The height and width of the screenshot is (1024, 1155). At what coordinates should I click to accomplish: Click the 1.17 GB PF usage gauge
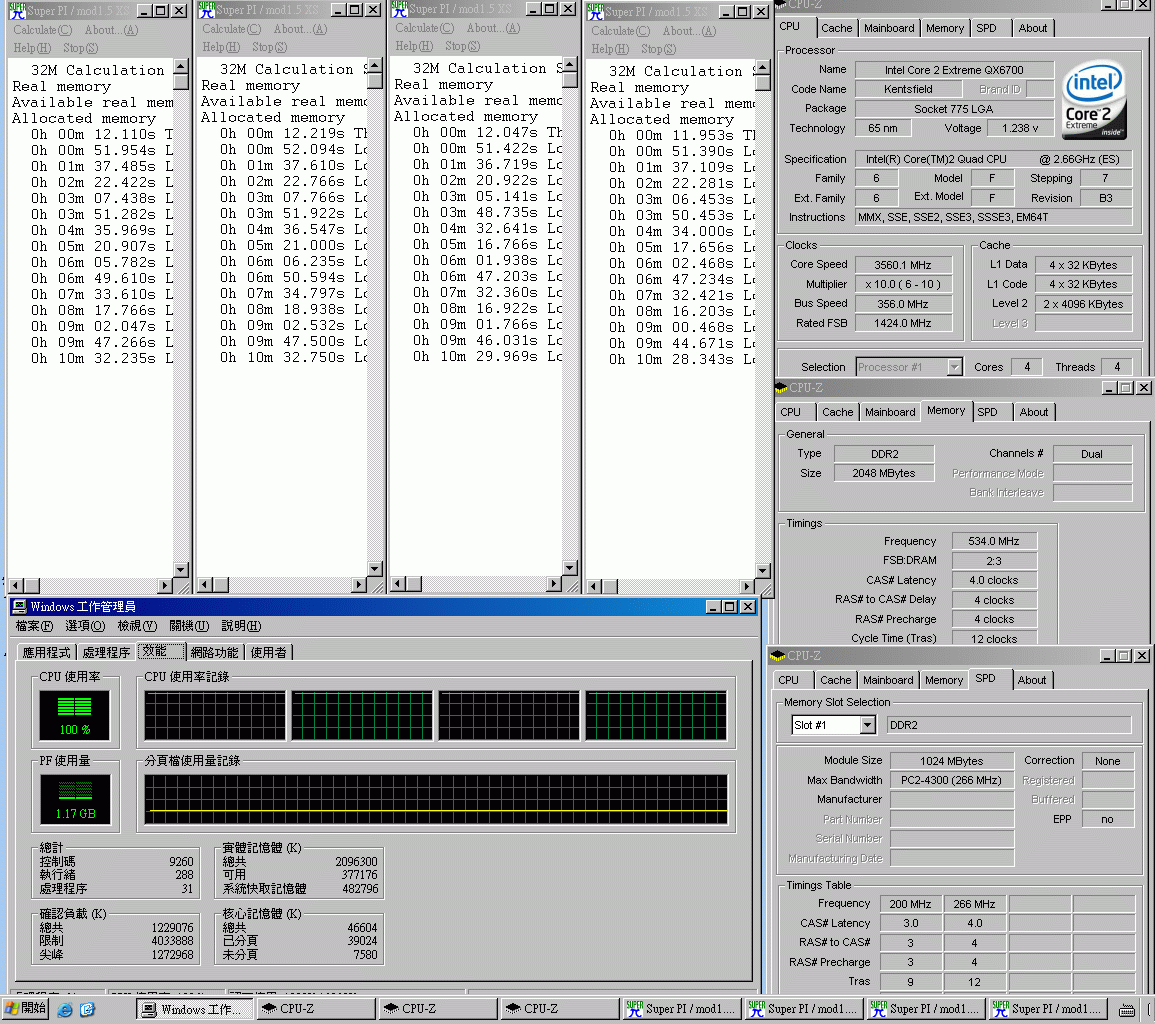pyautogui.click(x=74, y=799)
